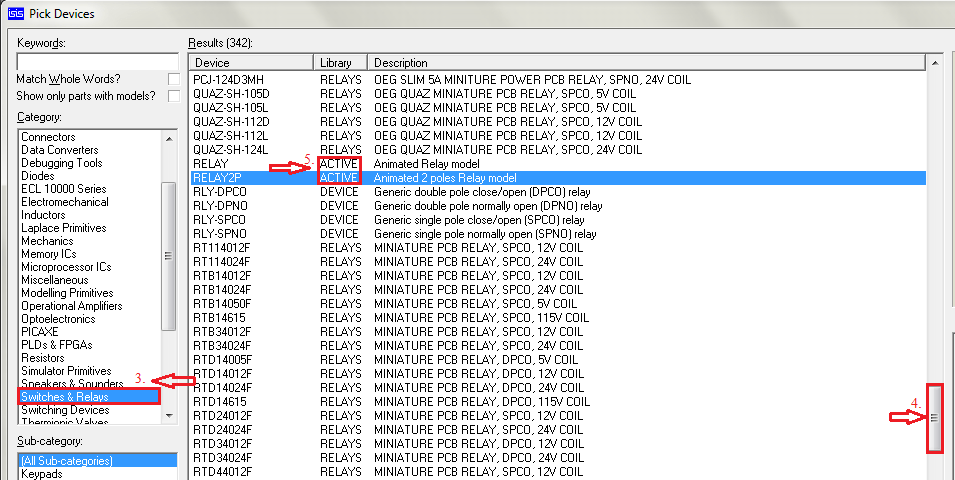Pick RLY-SPNO generic relay
Image resolution: width=955 pixels, height=480 pixels.
click(x=557, y=234)
